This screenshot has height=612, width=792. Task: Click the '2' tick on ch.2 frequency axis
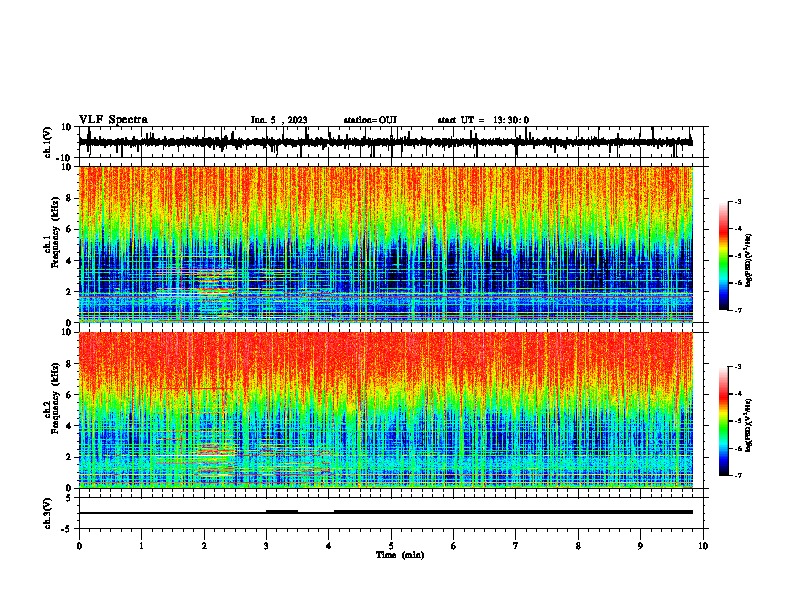(70, 457)
